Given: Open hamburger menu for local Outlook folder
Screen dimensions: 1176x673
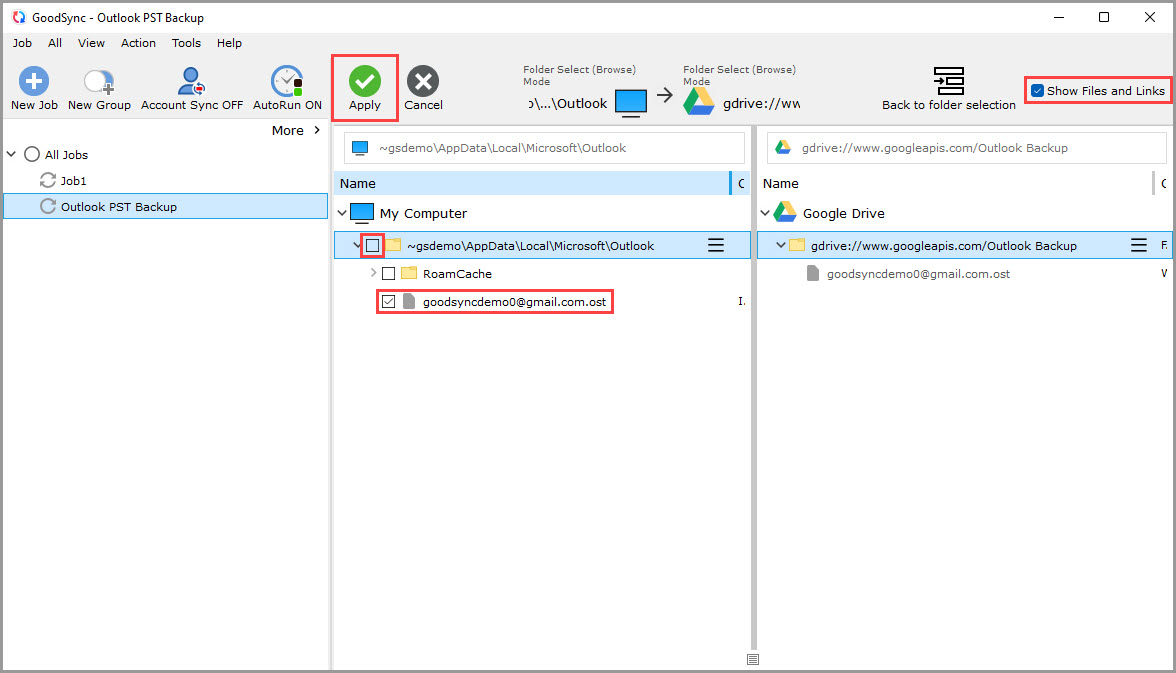Looking at the screenshot, I should point(716,245).
